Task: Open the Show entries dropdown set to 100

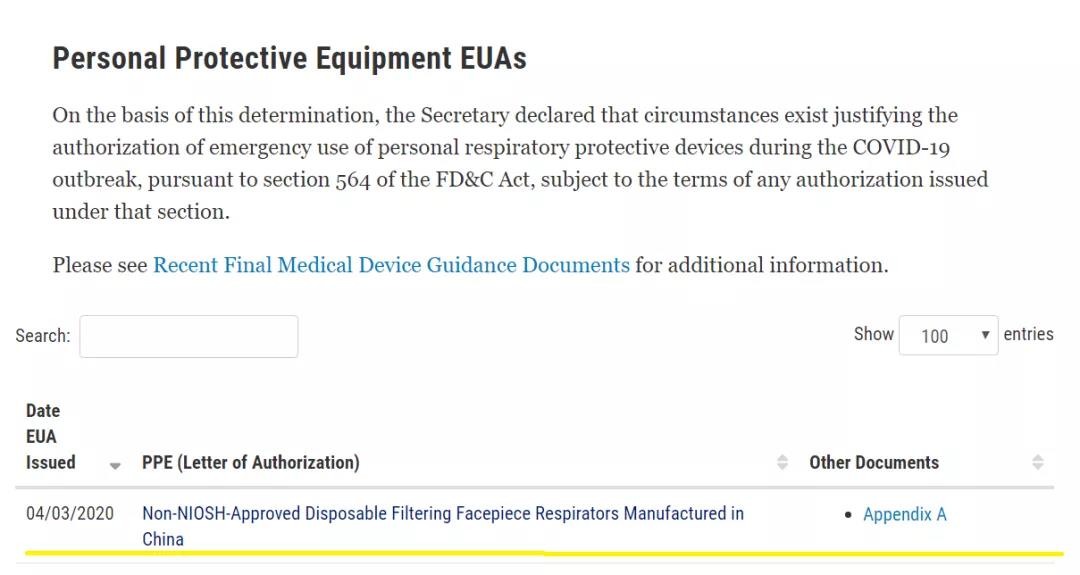Action: (x=947, y=336)
